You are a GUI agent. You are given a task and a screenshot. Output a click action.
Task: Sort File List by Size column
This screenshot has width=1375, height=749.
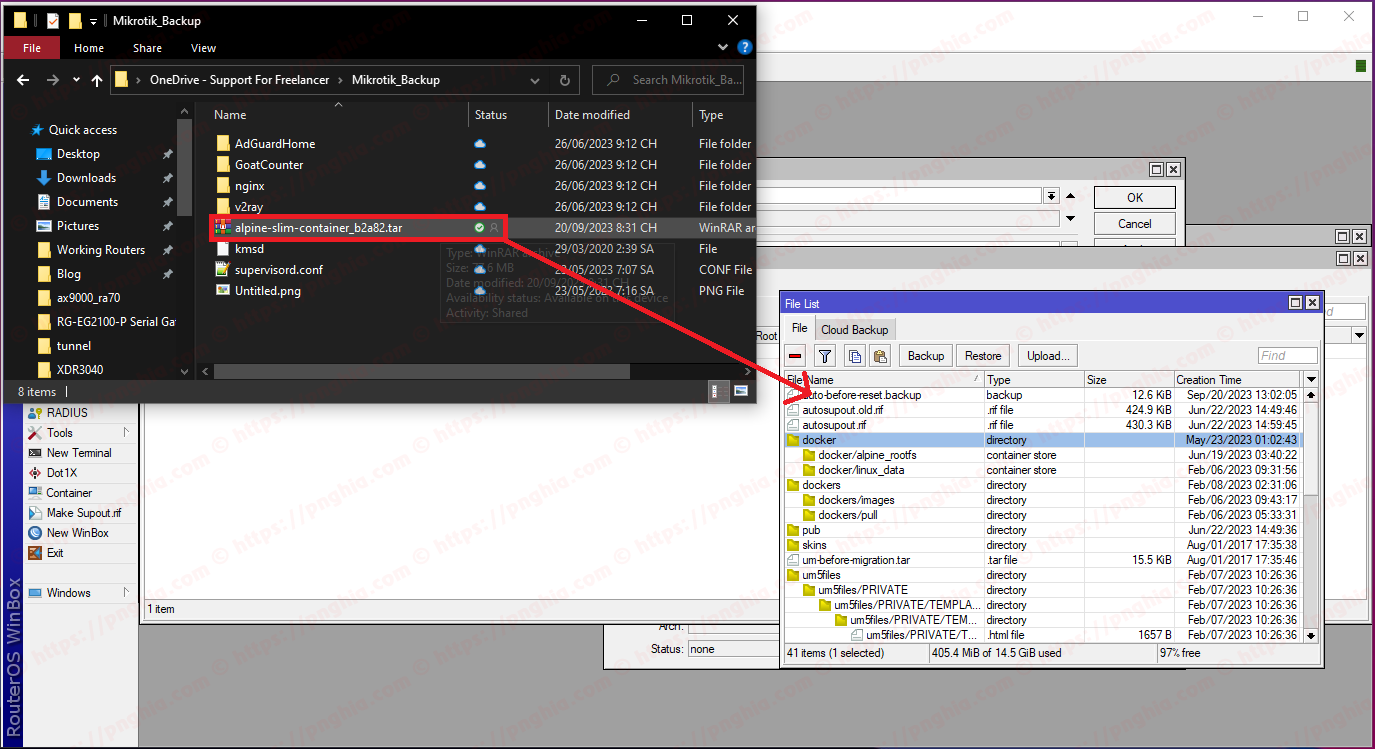1129,380
